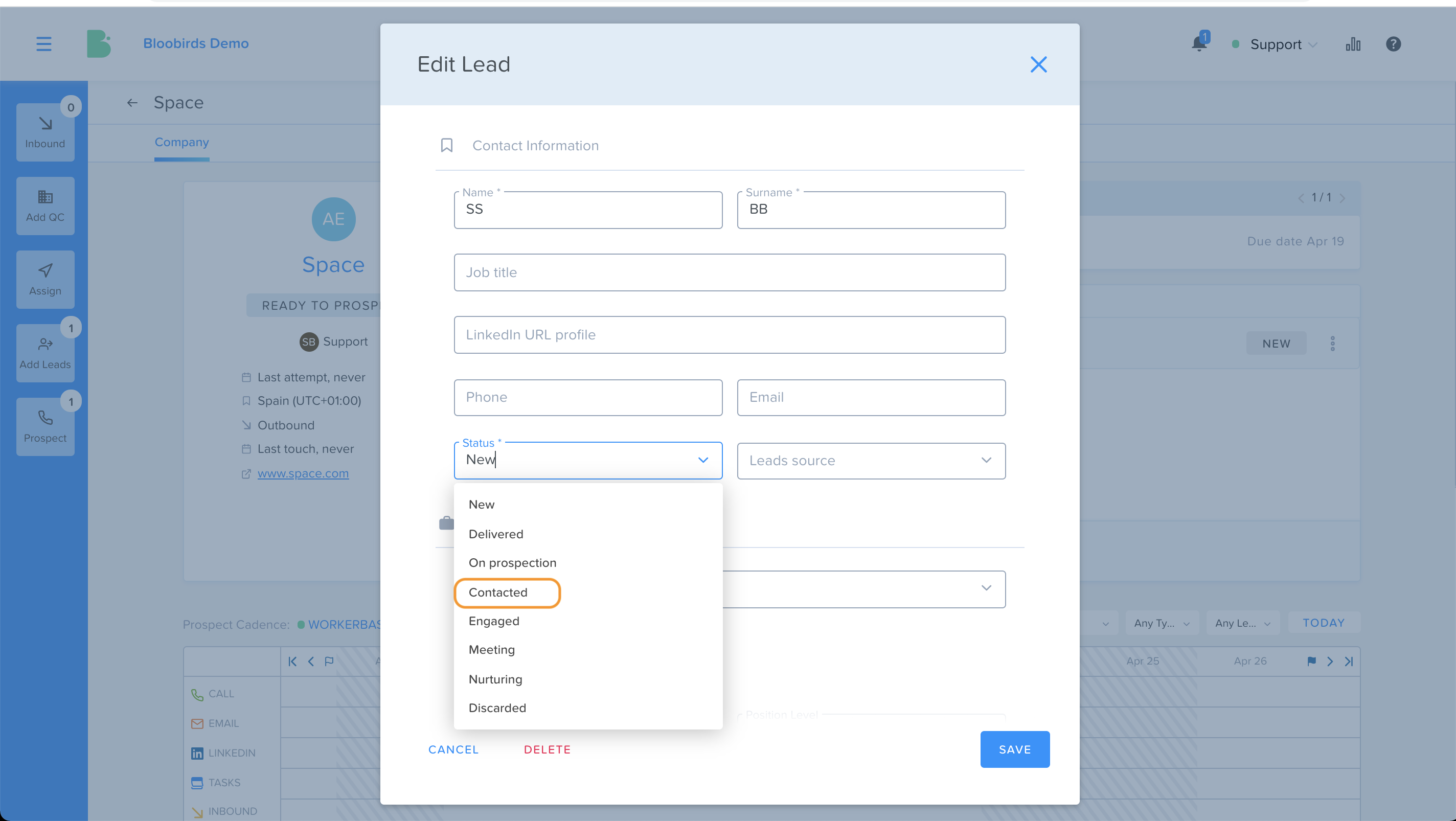1456x821 pixels.
Task: Go to previous task with 1/1 left chevron
Action: 1302,198
